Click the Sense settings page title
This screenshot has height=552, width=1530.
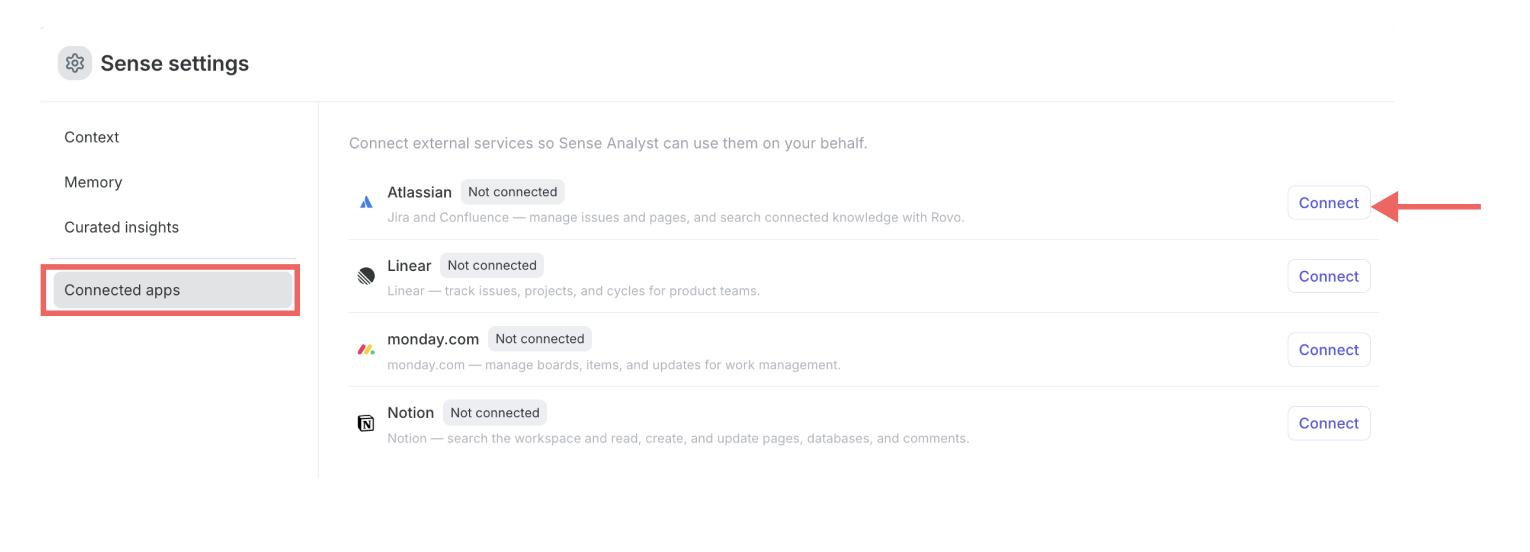click(x=175, y=63)
